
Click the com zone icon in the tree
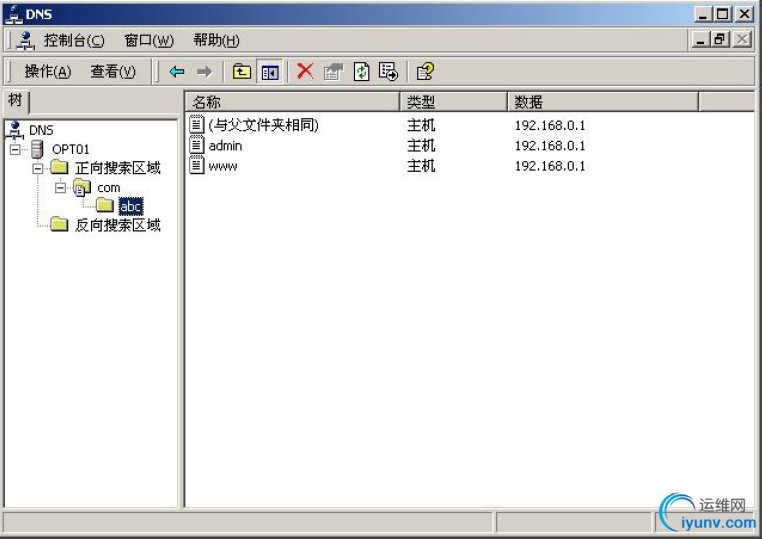[x=82, y=188]
